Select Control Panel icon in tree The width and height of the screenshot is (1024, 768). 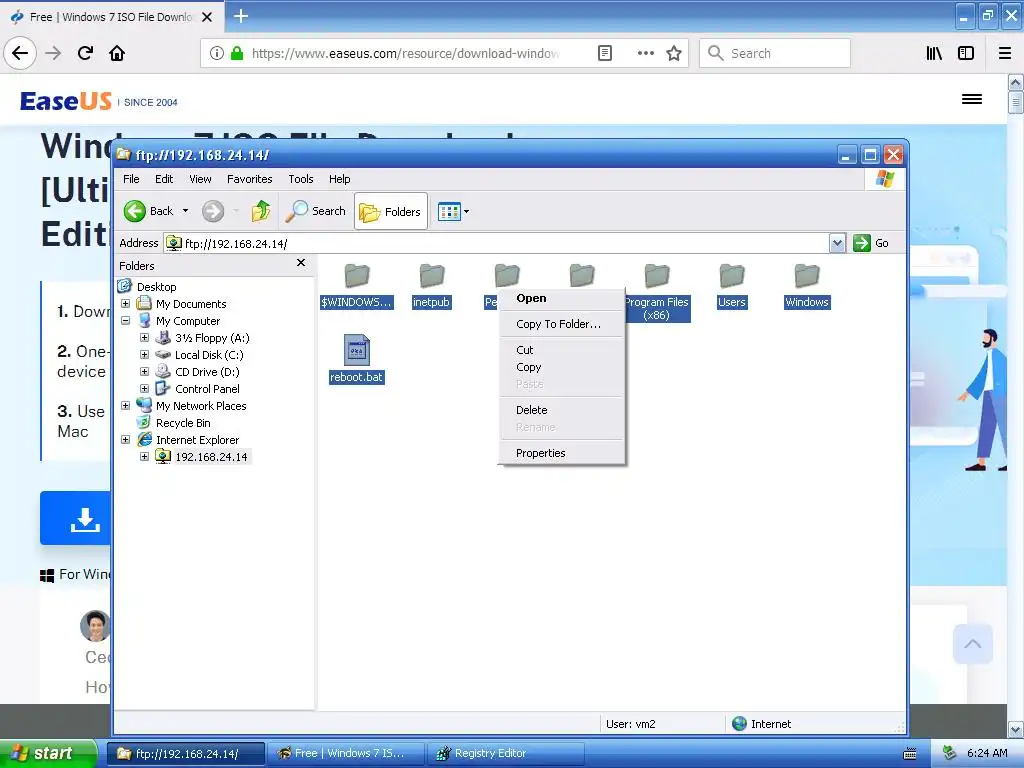pos(163,389)
